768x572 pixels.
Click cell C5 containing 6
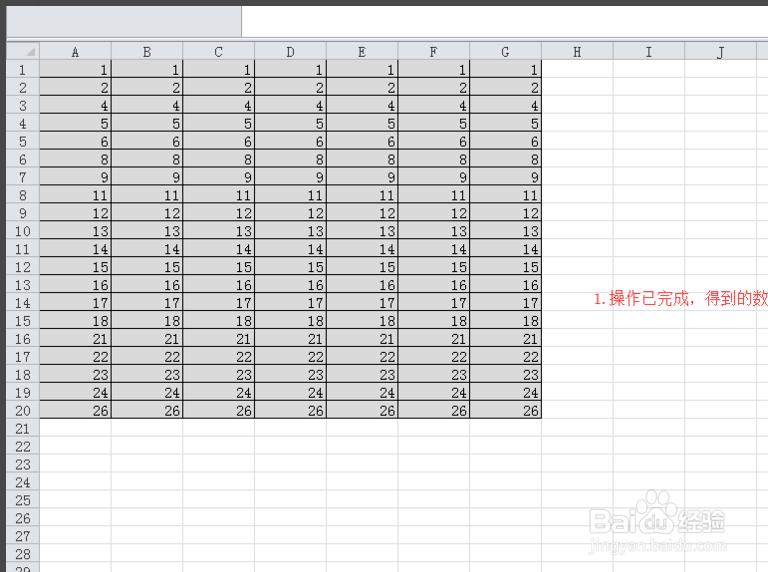tap(218, 141)
